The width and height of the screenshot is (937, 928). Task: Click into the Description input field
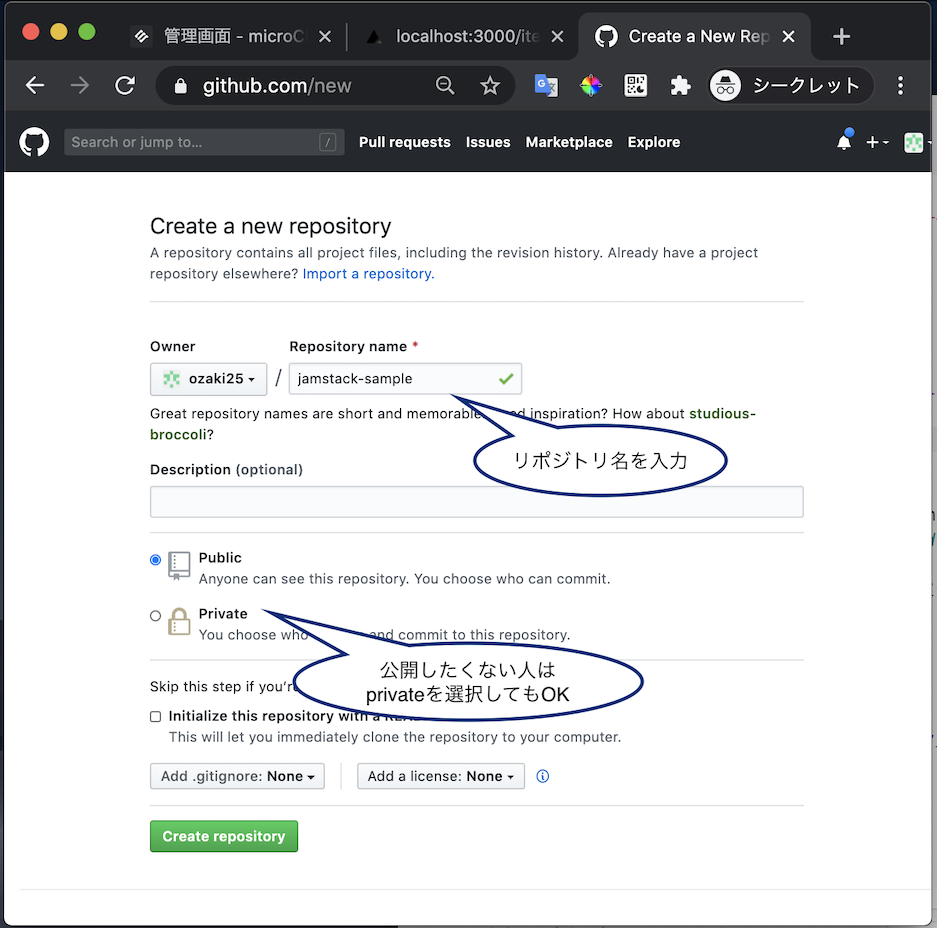476,501
